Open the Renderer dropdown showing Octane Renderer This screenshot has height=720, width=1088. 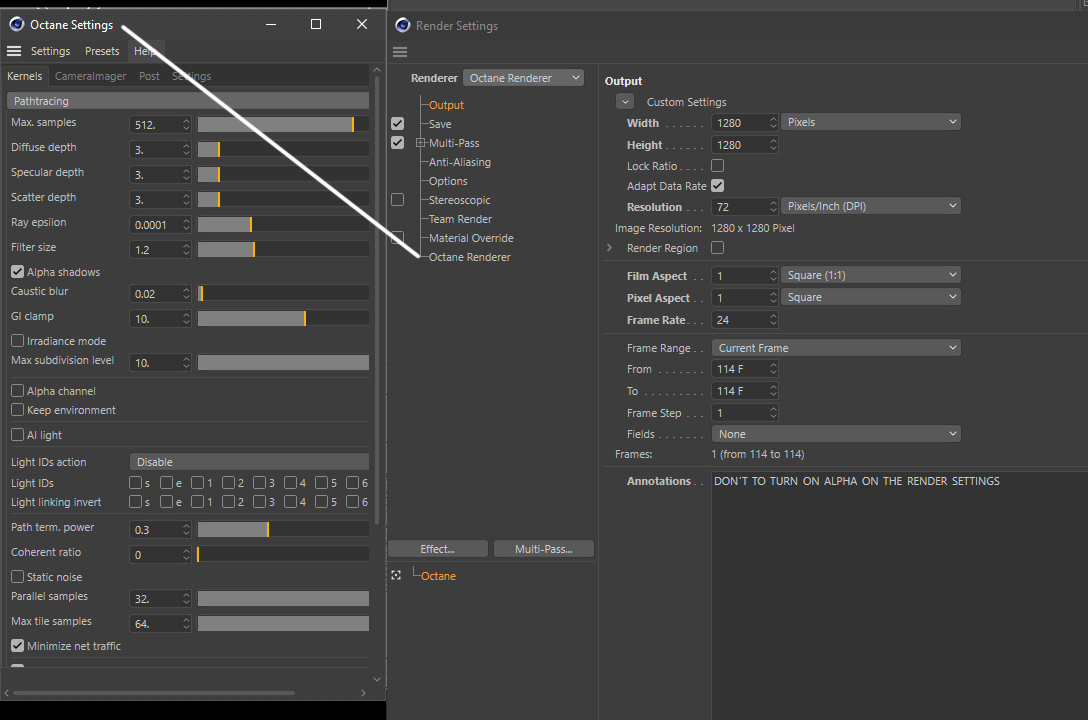pos(523,78)
